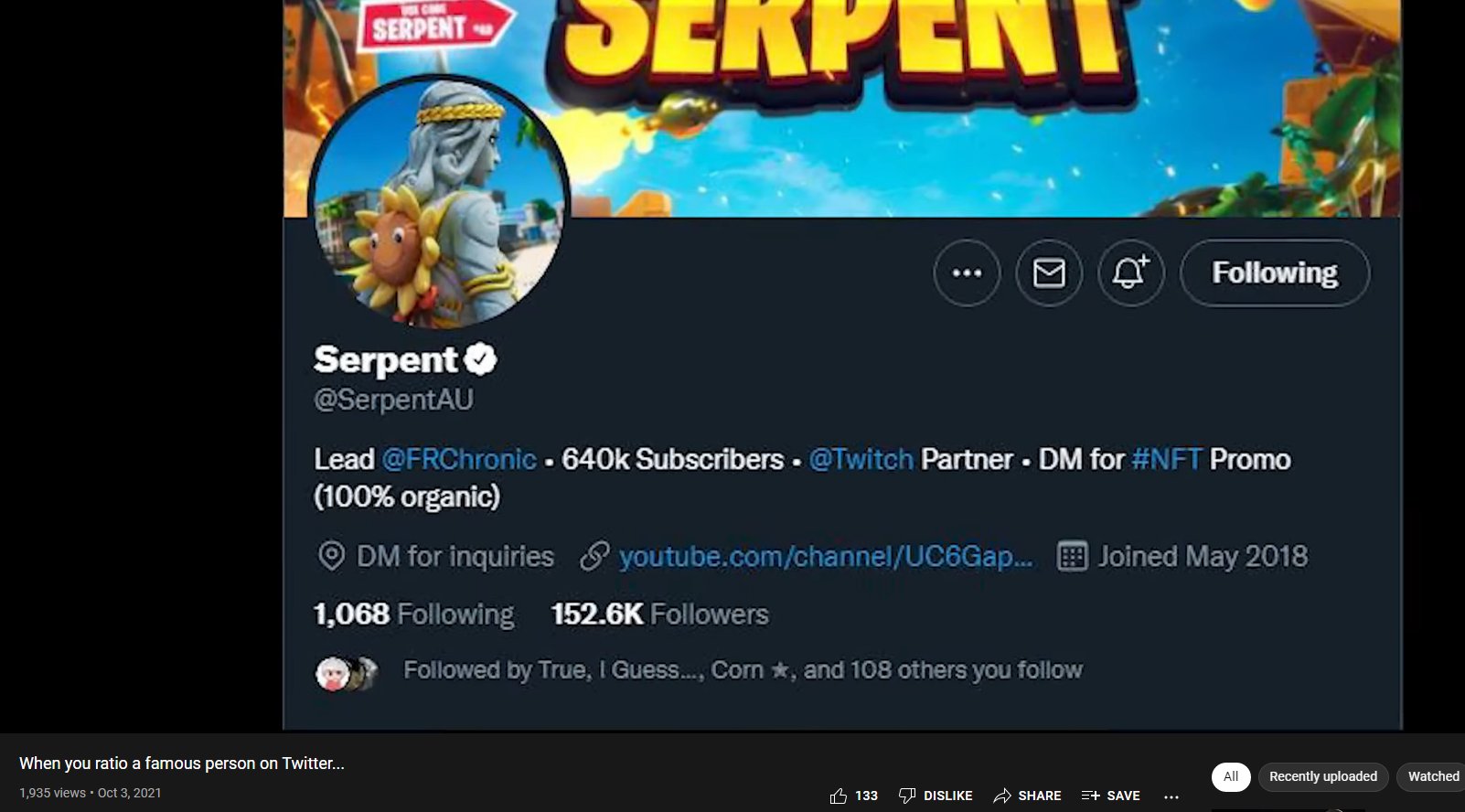Screen dimensions: 1465x812
Task: Select the All filter chip
Action: click(1230, 776)
